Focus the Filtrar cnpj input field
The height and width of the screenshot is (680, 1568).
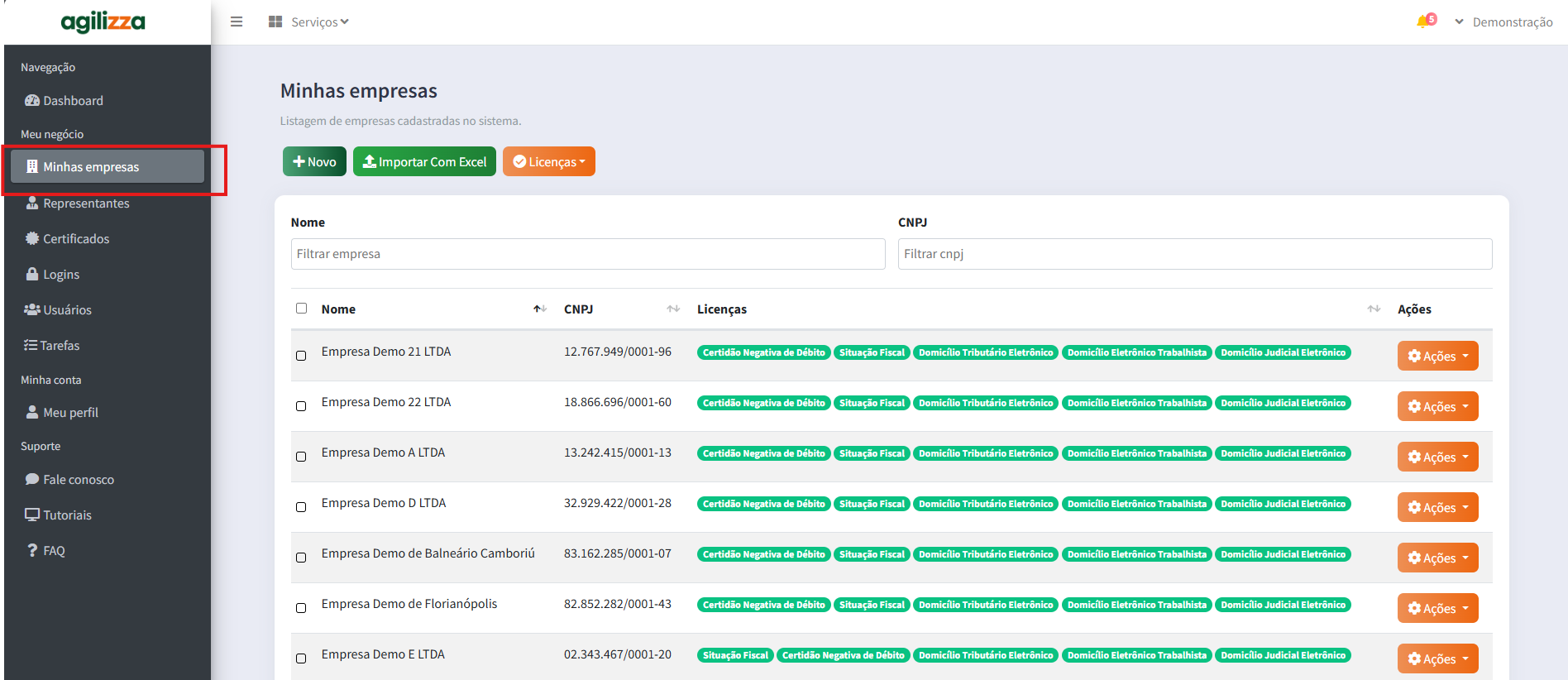pos(1194,254)
